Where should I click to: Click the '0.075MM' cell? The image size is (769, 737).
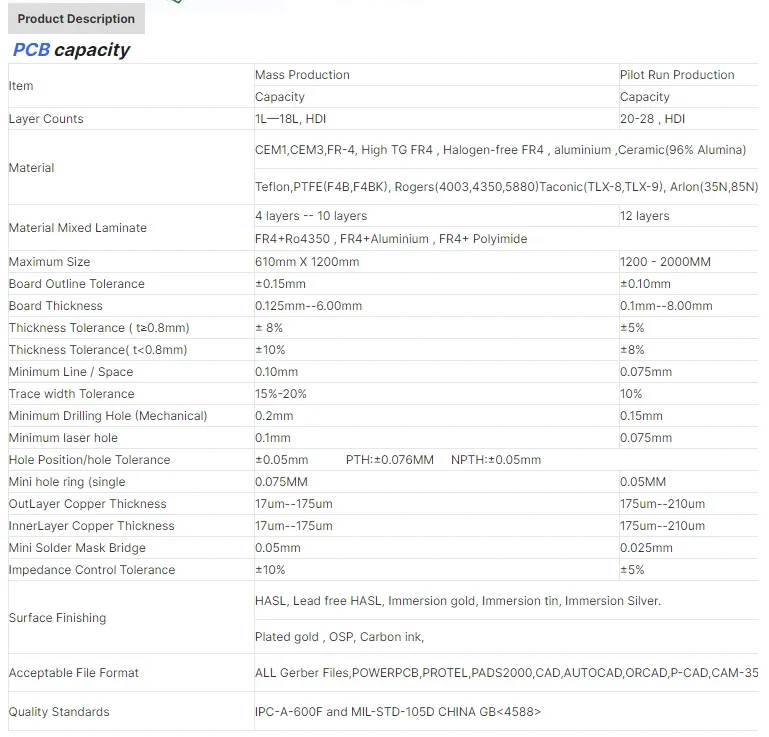(281, 482)
